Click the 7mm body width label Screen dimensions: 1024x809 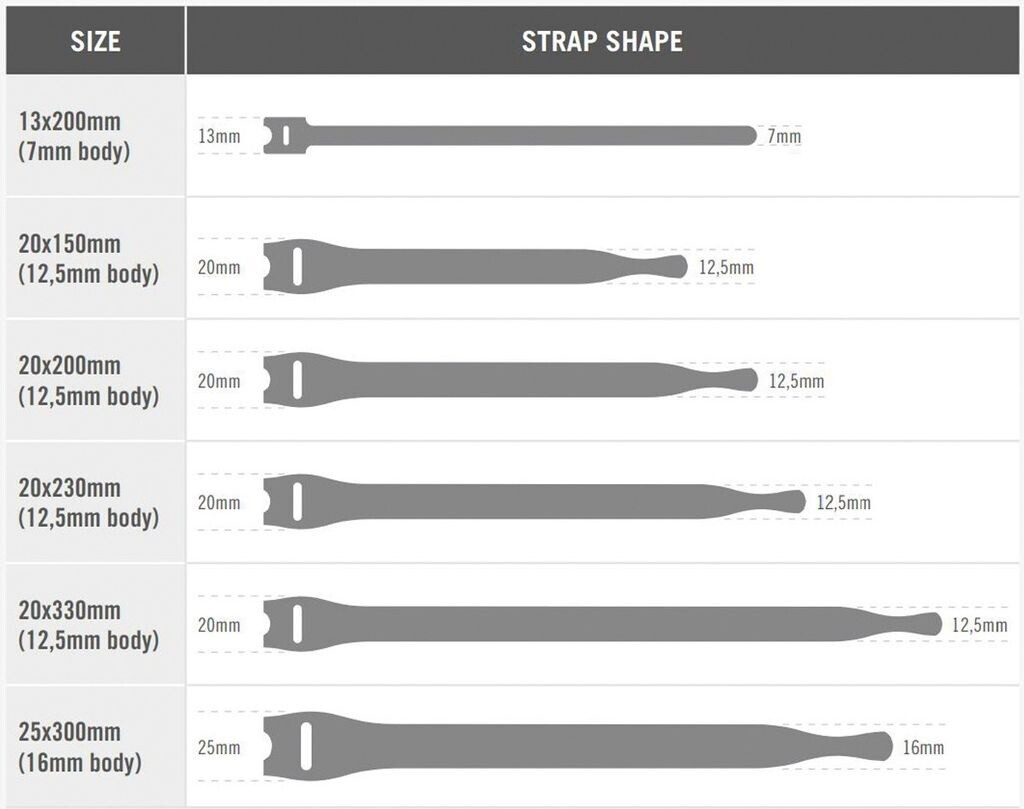(784, 136)
